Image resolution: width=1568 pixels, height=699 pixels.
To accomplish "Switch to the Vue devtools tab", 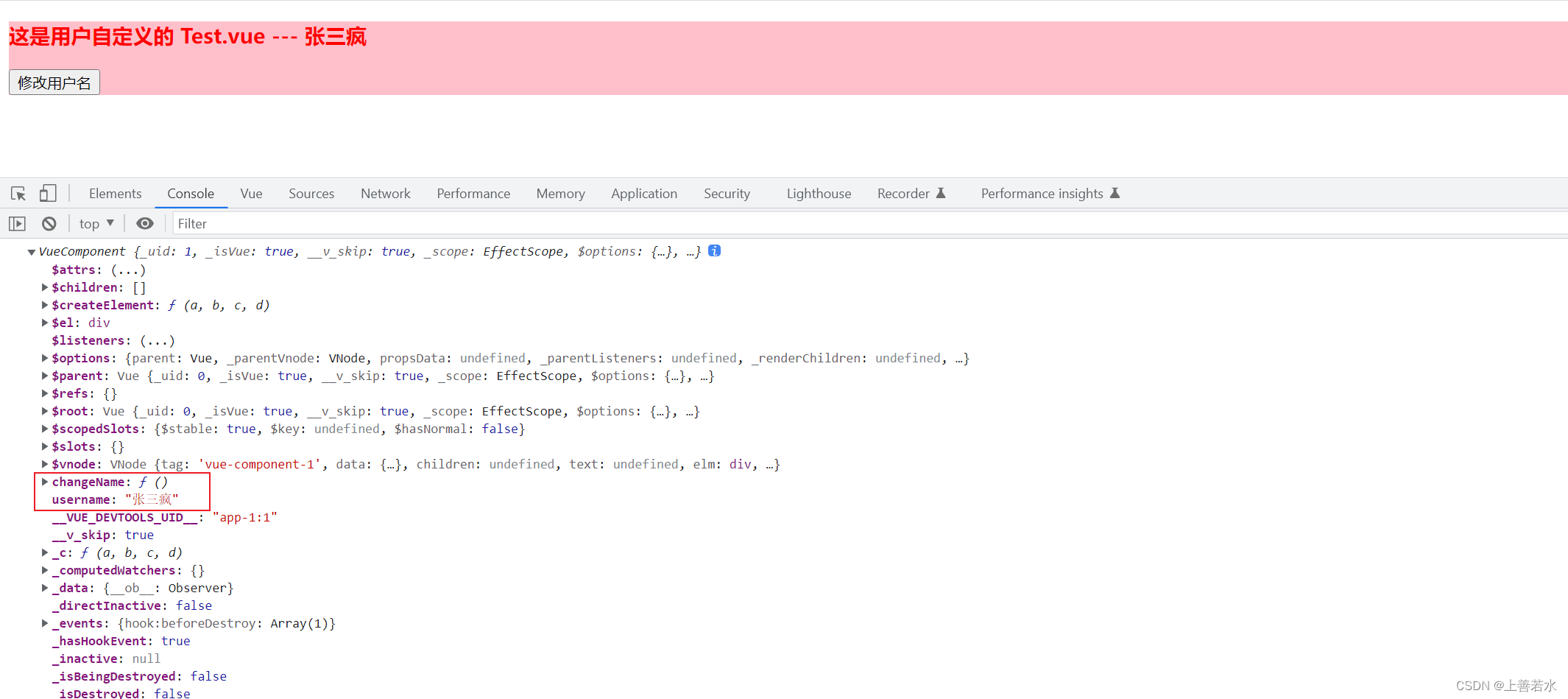I will [251, 194].
